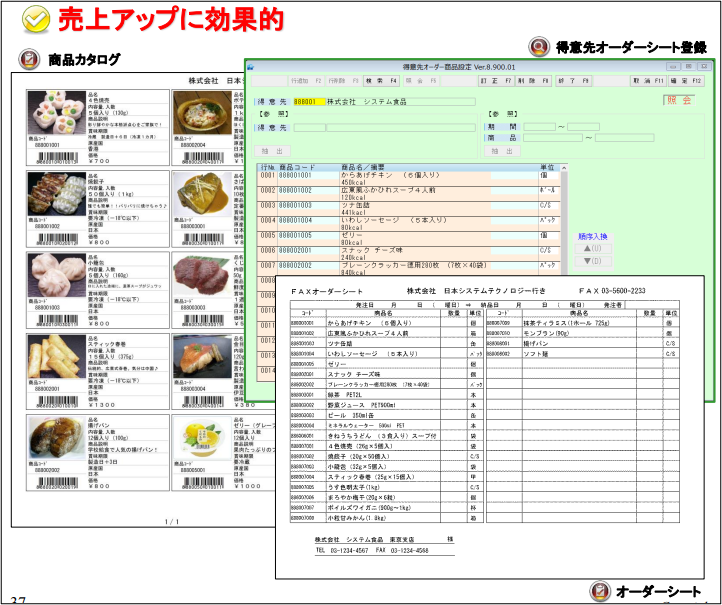722x605 pixels.
Task: Click the 揚げパン product photo in catalog
Action: click(57, 438)
